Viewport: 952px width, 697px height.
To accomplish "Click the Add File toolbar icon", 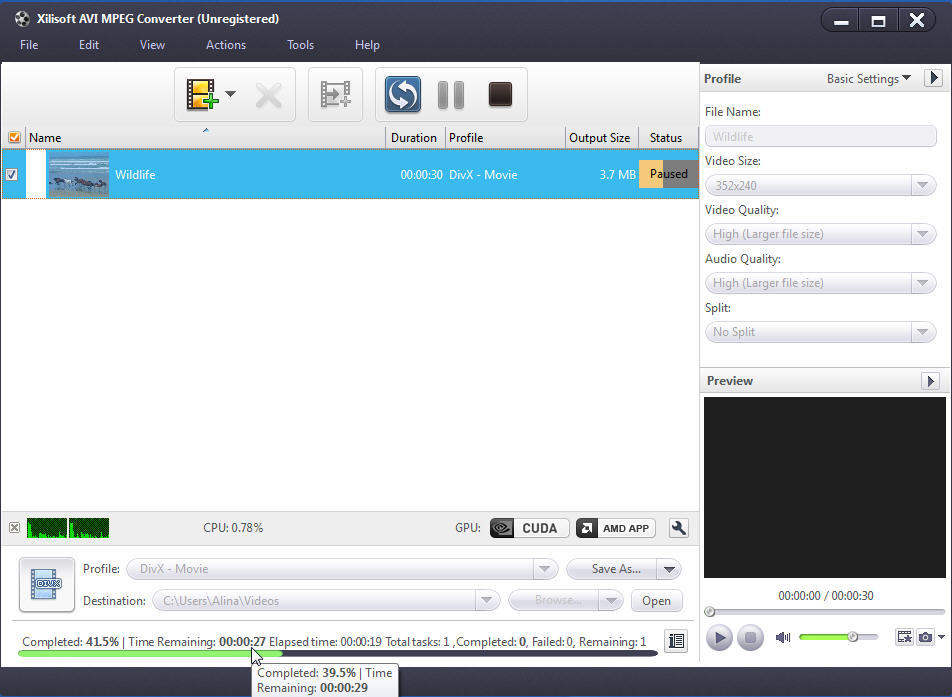I will pos(200,94).
